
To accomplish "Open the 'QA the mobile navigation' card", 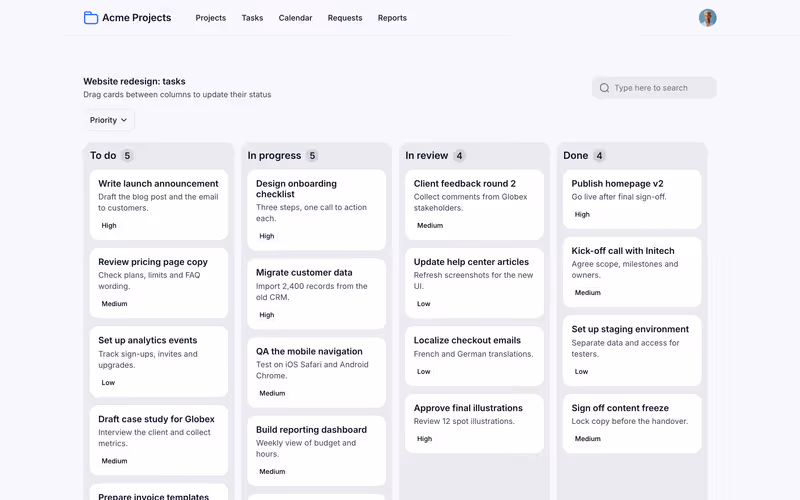I will (x=316, y=372).
